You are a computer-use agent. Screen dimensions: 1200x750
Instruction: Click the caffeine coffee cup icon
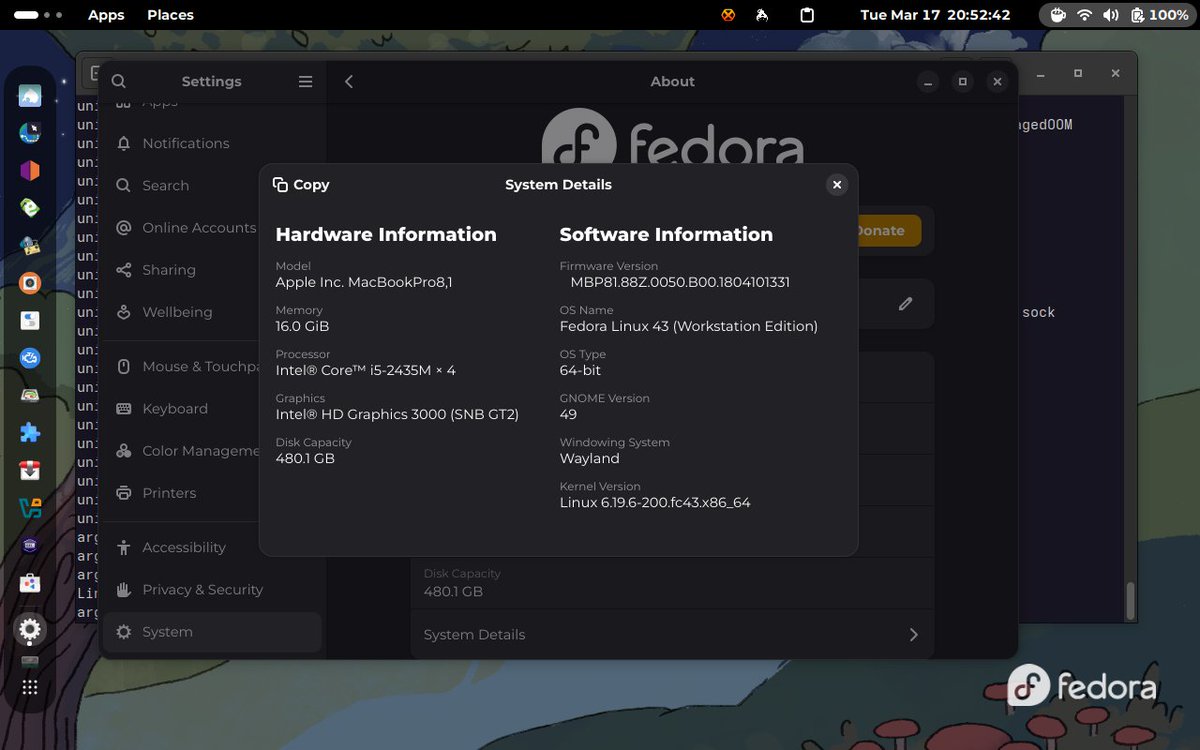pyautogui.click(x=1058, y=15)
